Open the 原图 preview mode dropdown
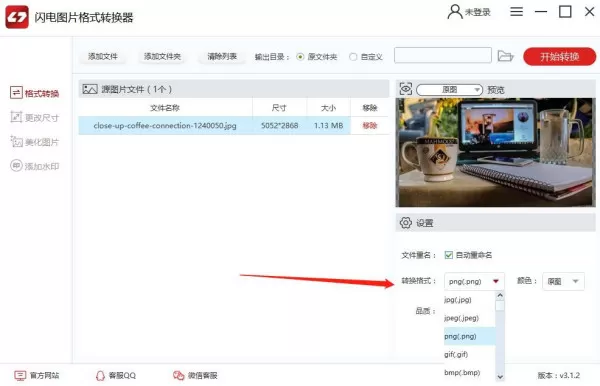 [449, 90]
